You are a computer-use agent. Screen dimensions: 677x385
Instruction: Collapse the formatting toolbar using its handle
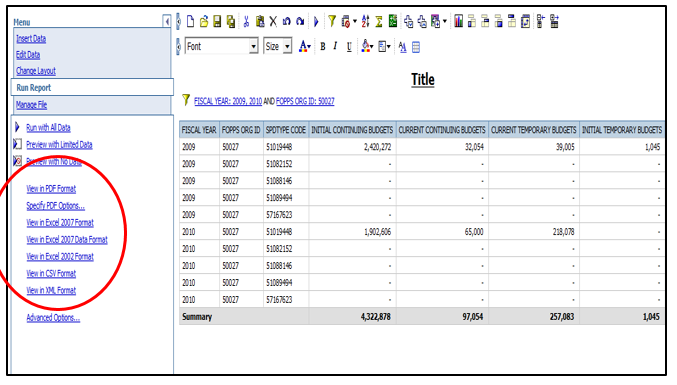point(178,47)
